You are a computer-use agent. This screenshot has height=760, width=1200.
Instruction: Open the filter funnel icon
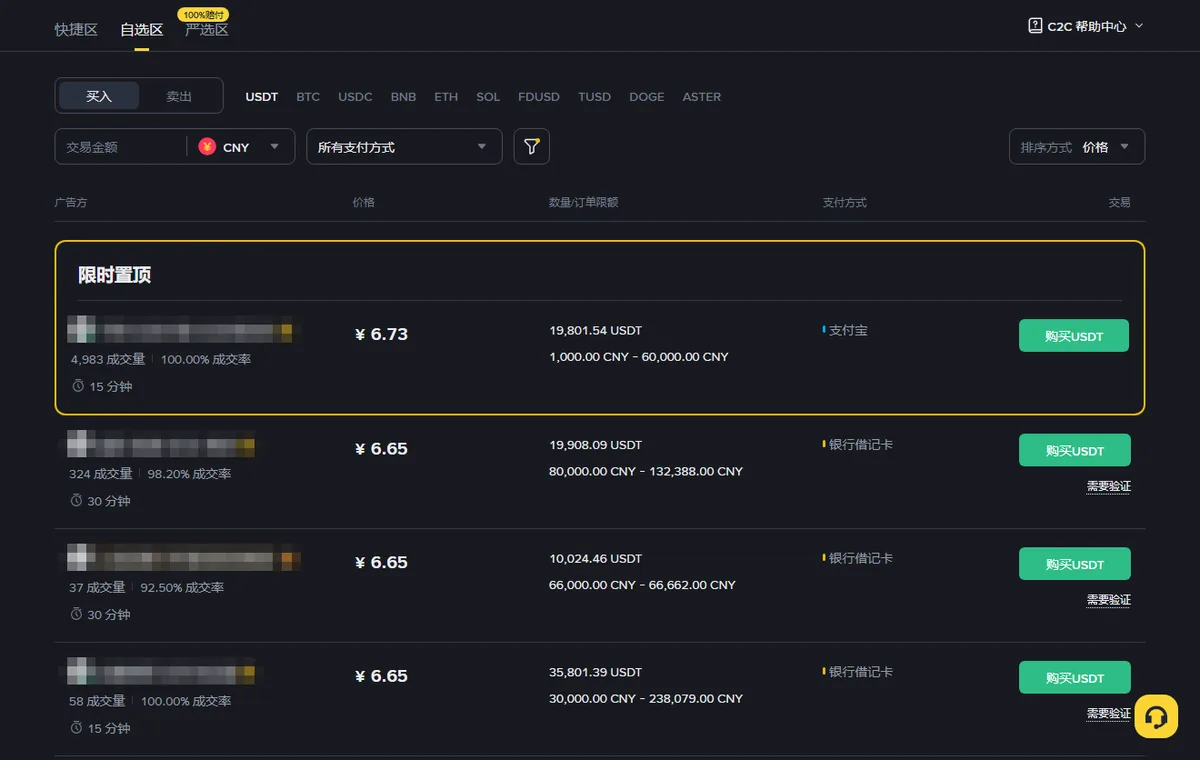coord(532,147)
